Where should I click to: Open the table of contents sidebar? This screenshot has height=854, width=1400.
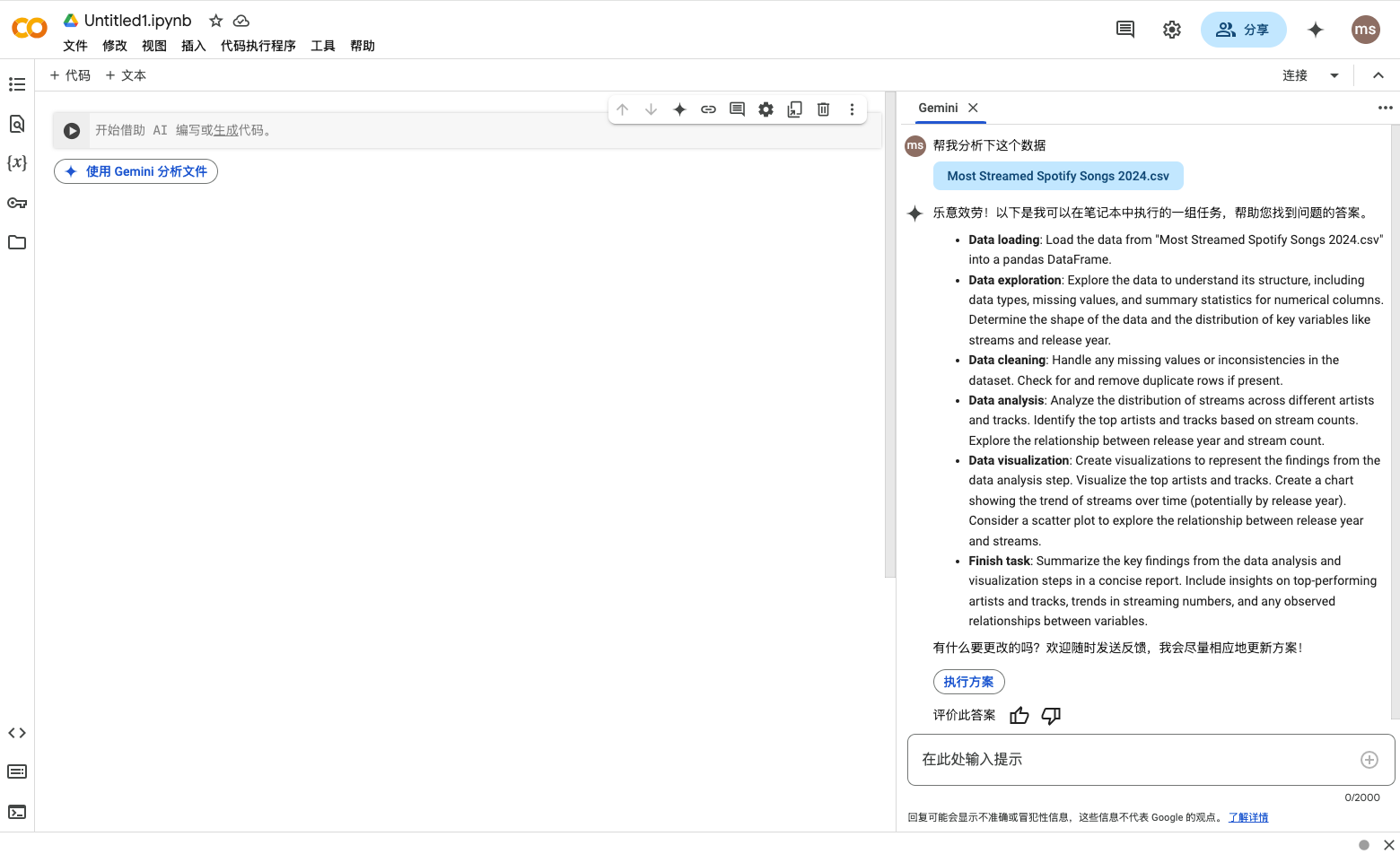point(16,83)
